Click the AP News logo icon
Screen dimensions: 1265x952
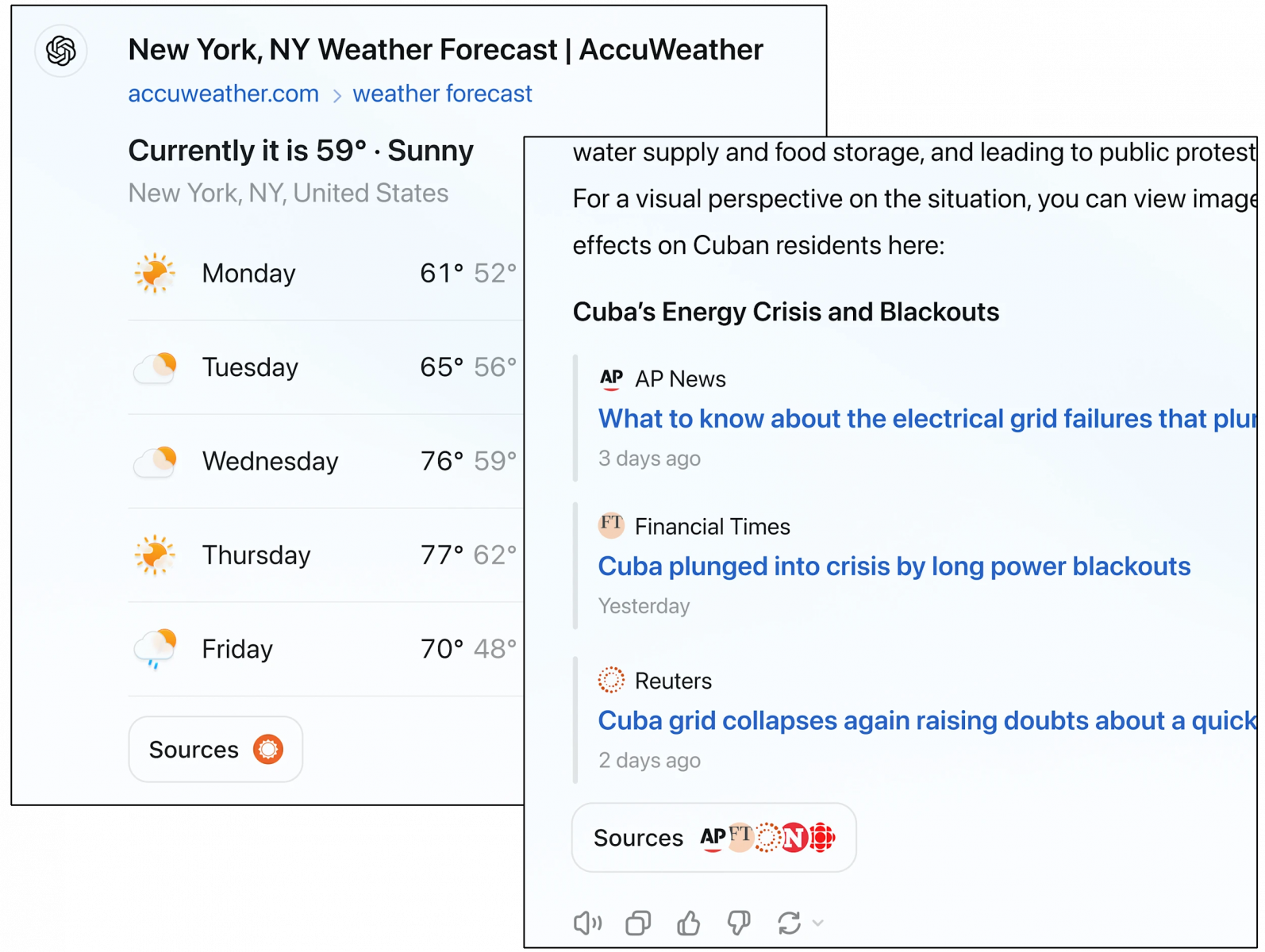pyautogui.click(x=611, y=378)
